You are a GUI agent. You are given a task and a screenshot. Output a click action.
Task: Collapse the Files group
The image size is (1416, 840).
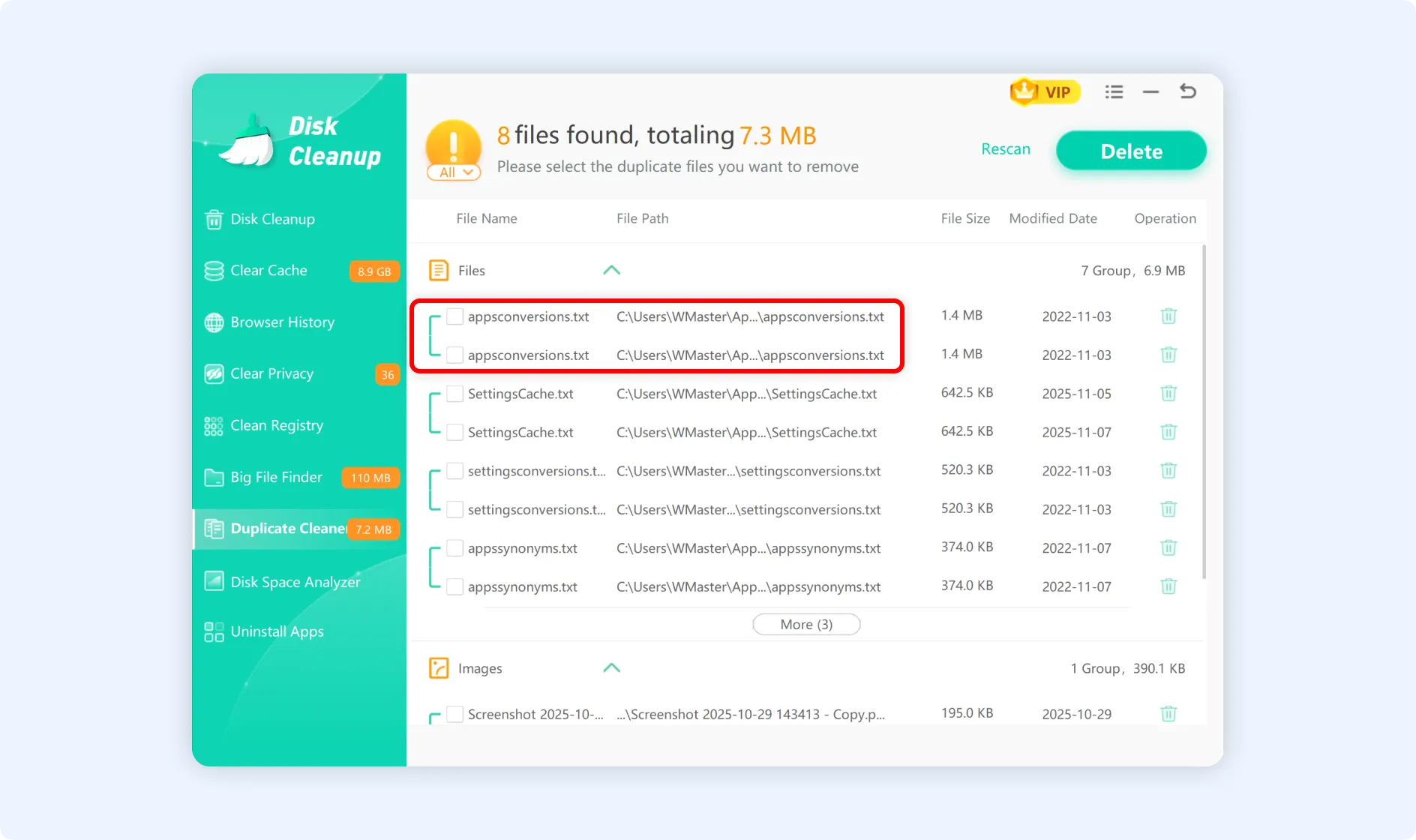tap(611, 271)
